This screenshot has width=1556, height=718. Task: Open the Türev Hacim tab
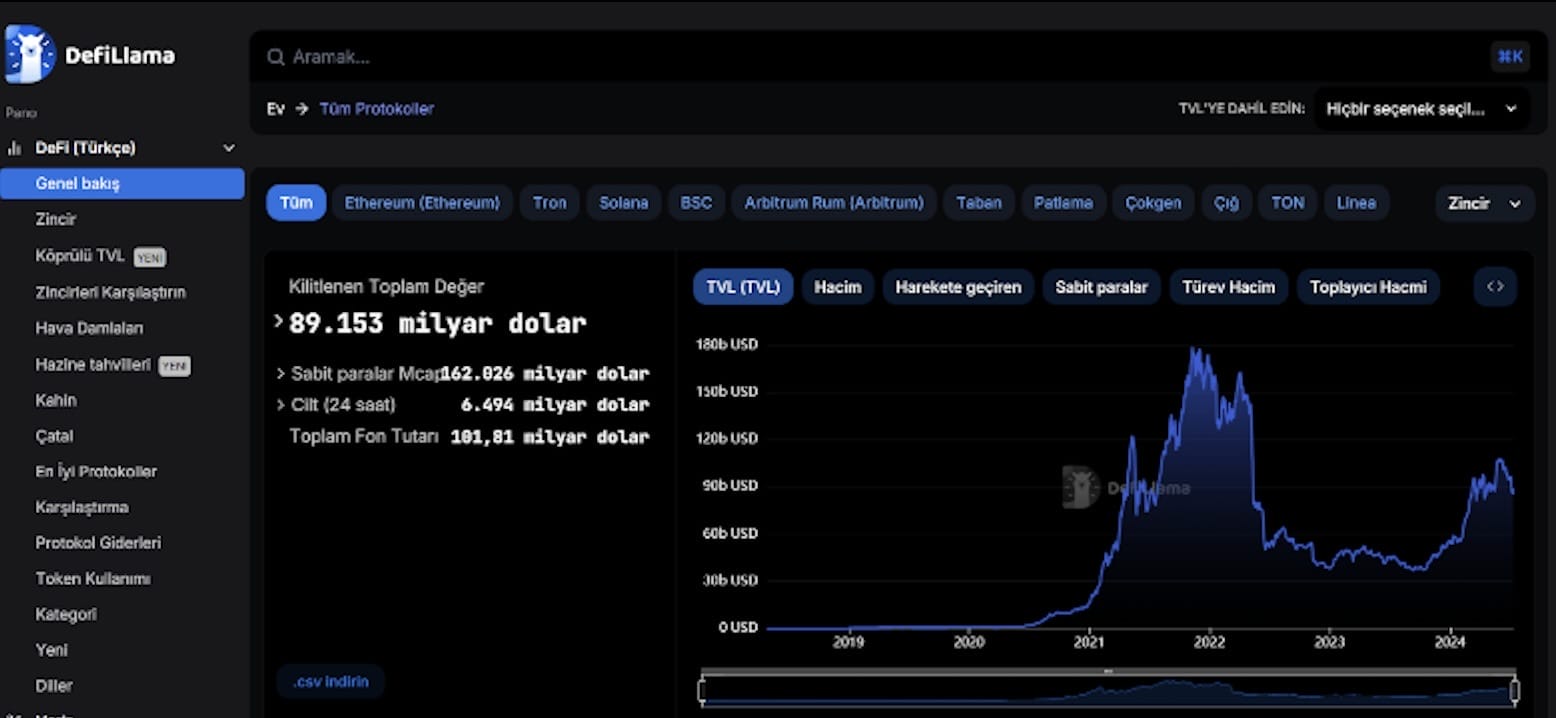point(1228,286)
